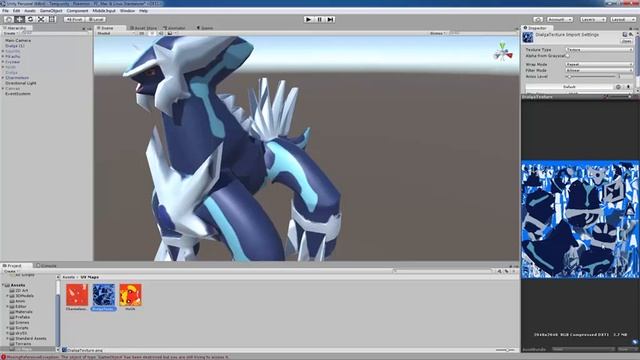
Task: Select the Charmeleon texture thumbnail
Action: [77, 295]
